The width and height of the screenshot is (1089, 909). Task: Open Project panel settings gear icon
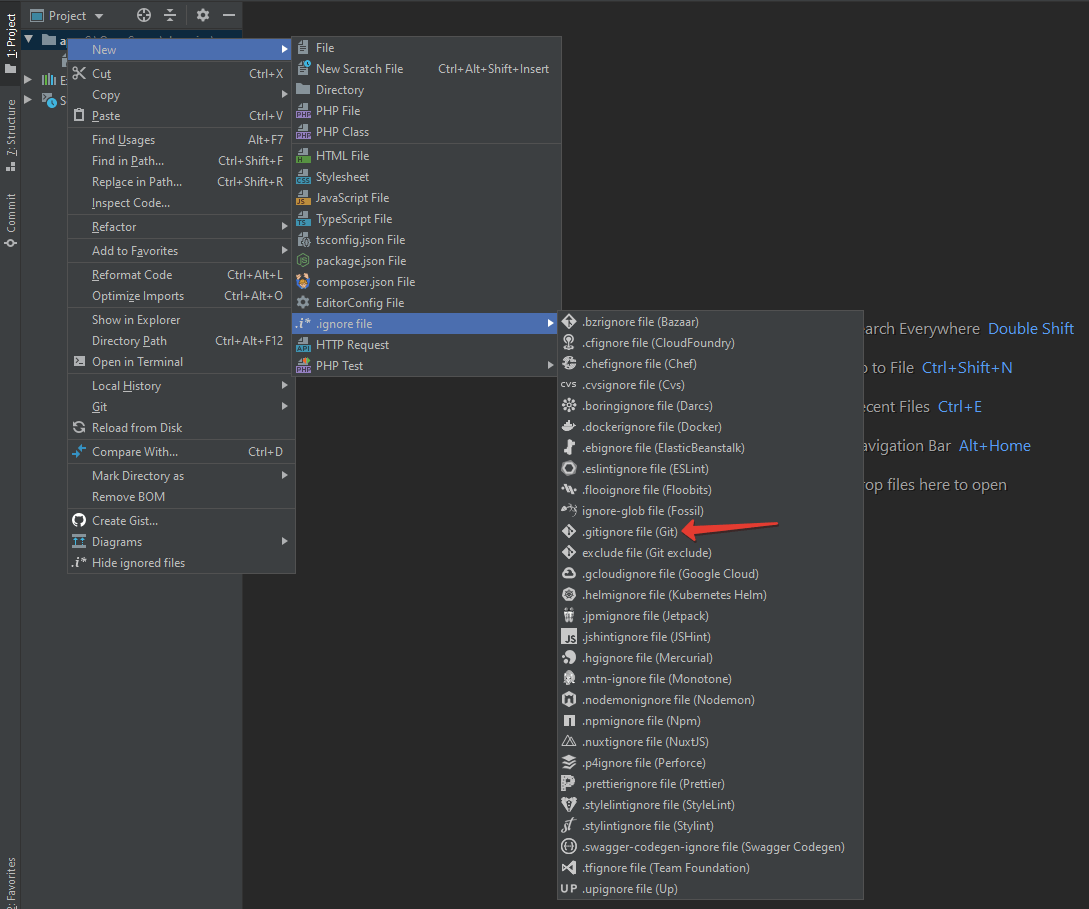203,15
